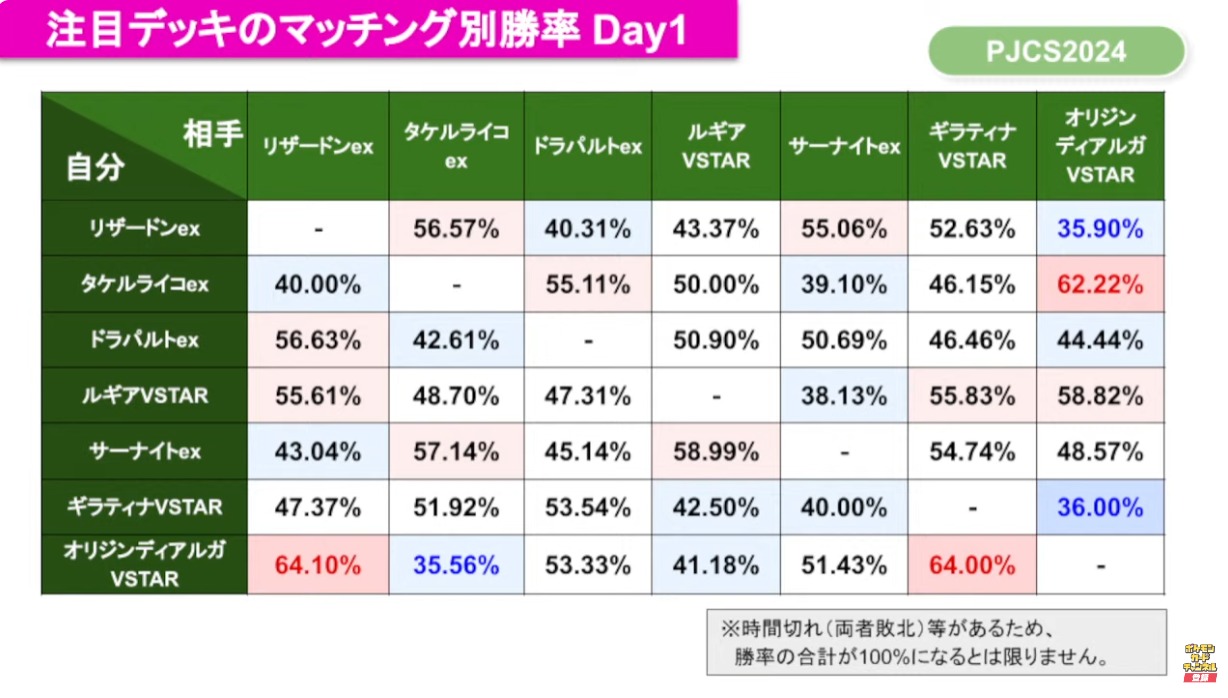The width and height of the screenshot is (1228, 698).
Task: Select the リザードンex column header
Action: click(x=318, y=146)
